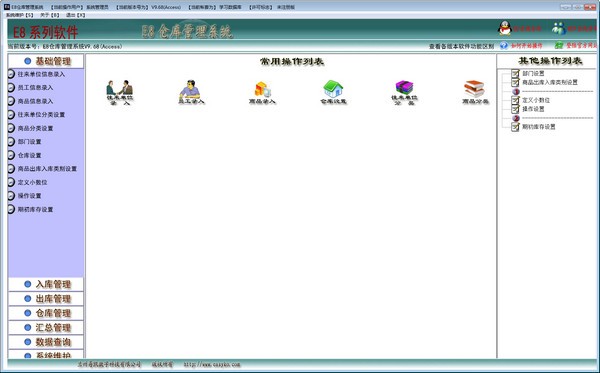
Task: Click the red 如何开始操作 link
Action: 527,46
